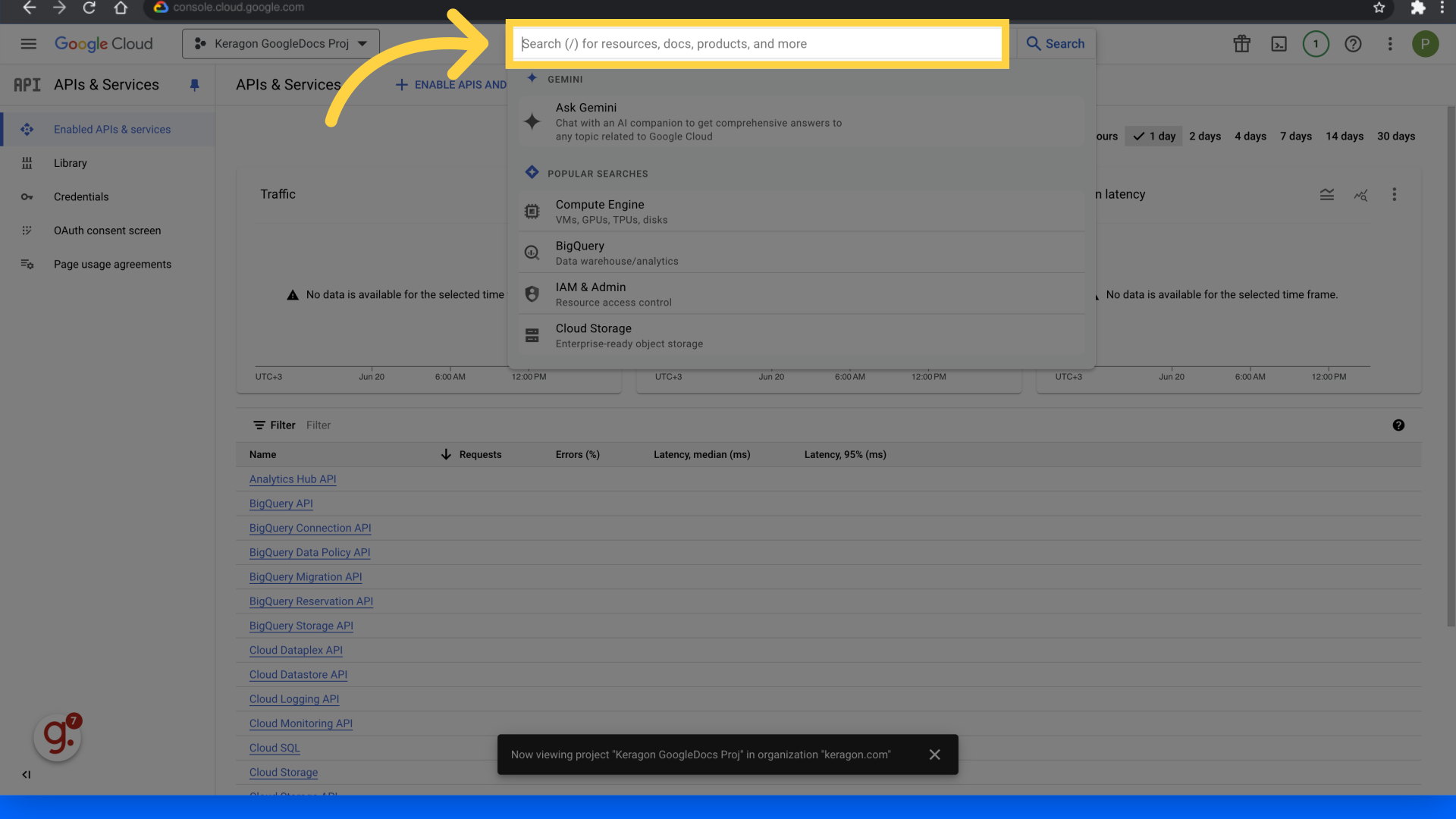Image resolution: width=1456 pixels, height=819 pixels.
Task: Choose Ask Gemini suggestion
Action: 802,121
